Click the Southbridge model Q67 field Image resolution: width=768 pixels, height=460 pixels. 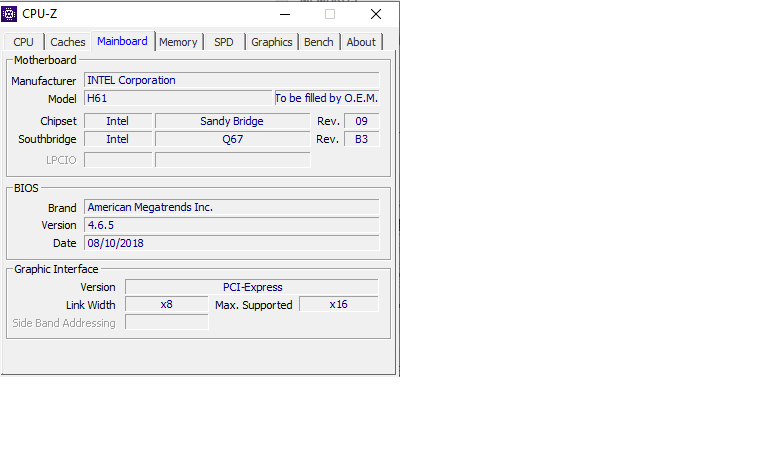232,139
